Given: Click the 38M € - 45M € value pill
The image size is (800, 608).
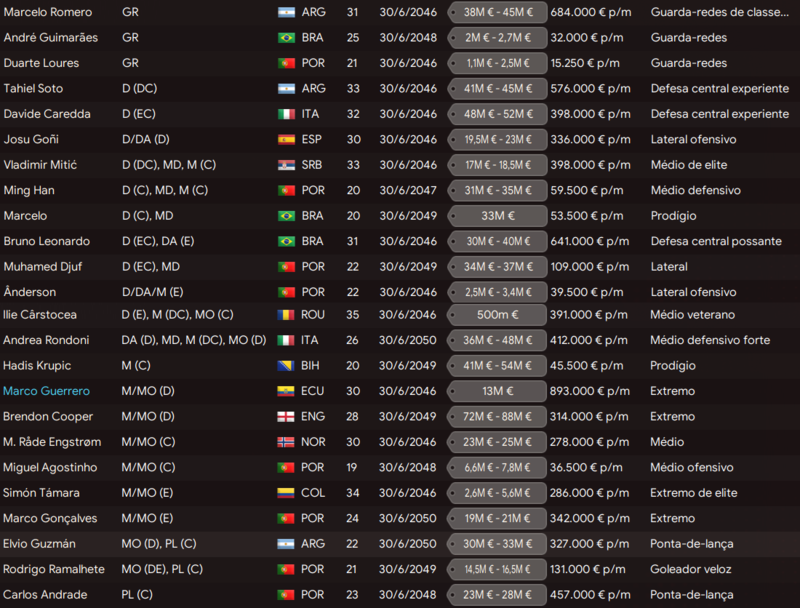Looking at the screenshot, I should [497, 12].
